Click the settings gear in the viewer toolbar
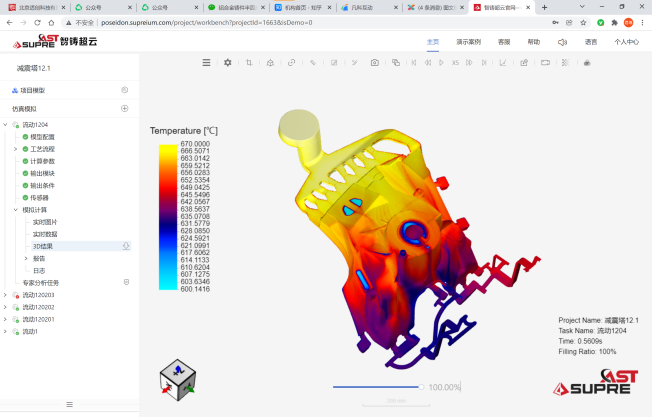The image size is (652, 417). click(227, 62)
